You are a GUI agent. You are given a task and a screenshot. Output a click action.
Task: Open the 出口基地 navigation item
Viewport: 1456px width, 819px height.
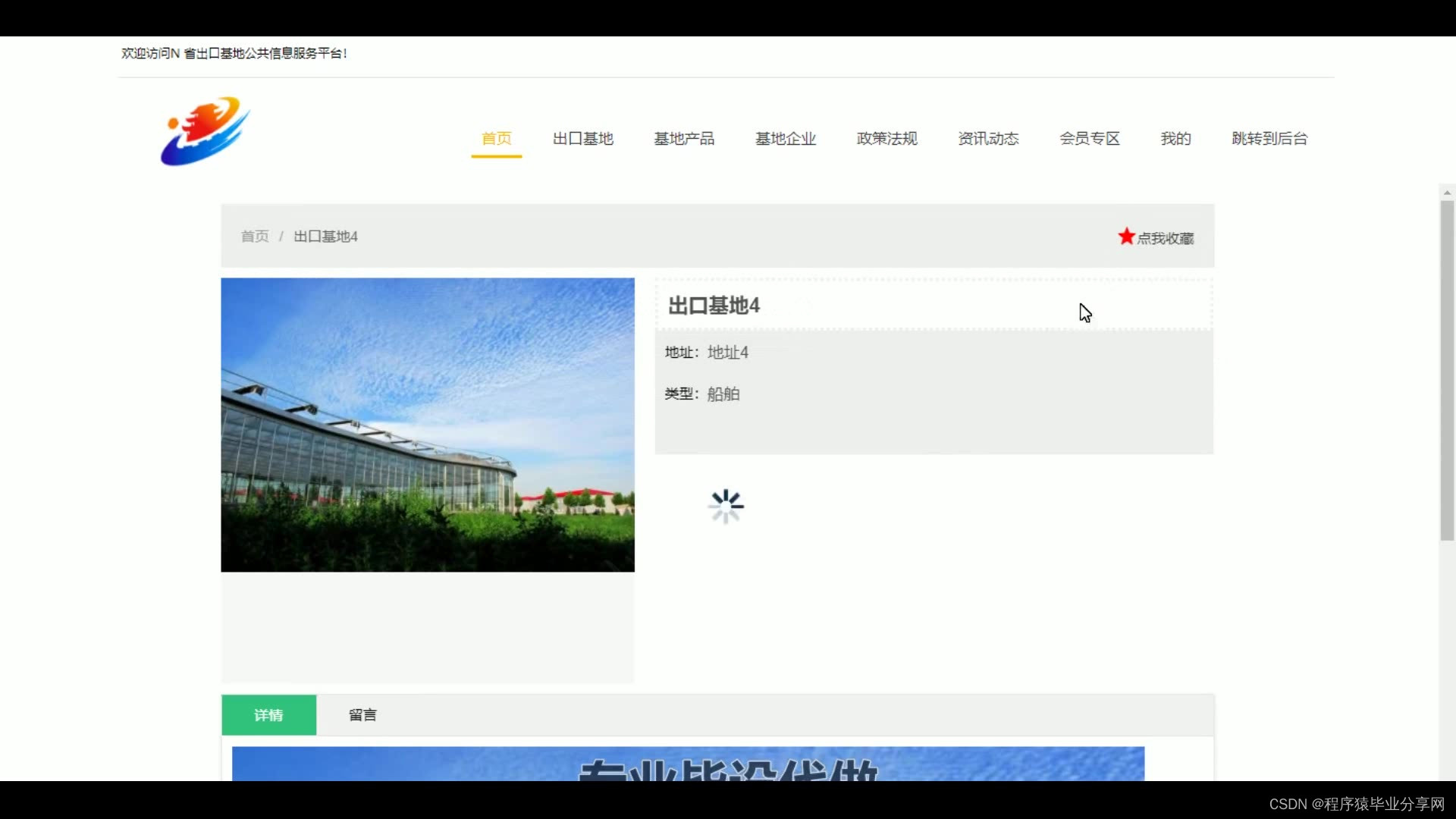click(582, 139)
